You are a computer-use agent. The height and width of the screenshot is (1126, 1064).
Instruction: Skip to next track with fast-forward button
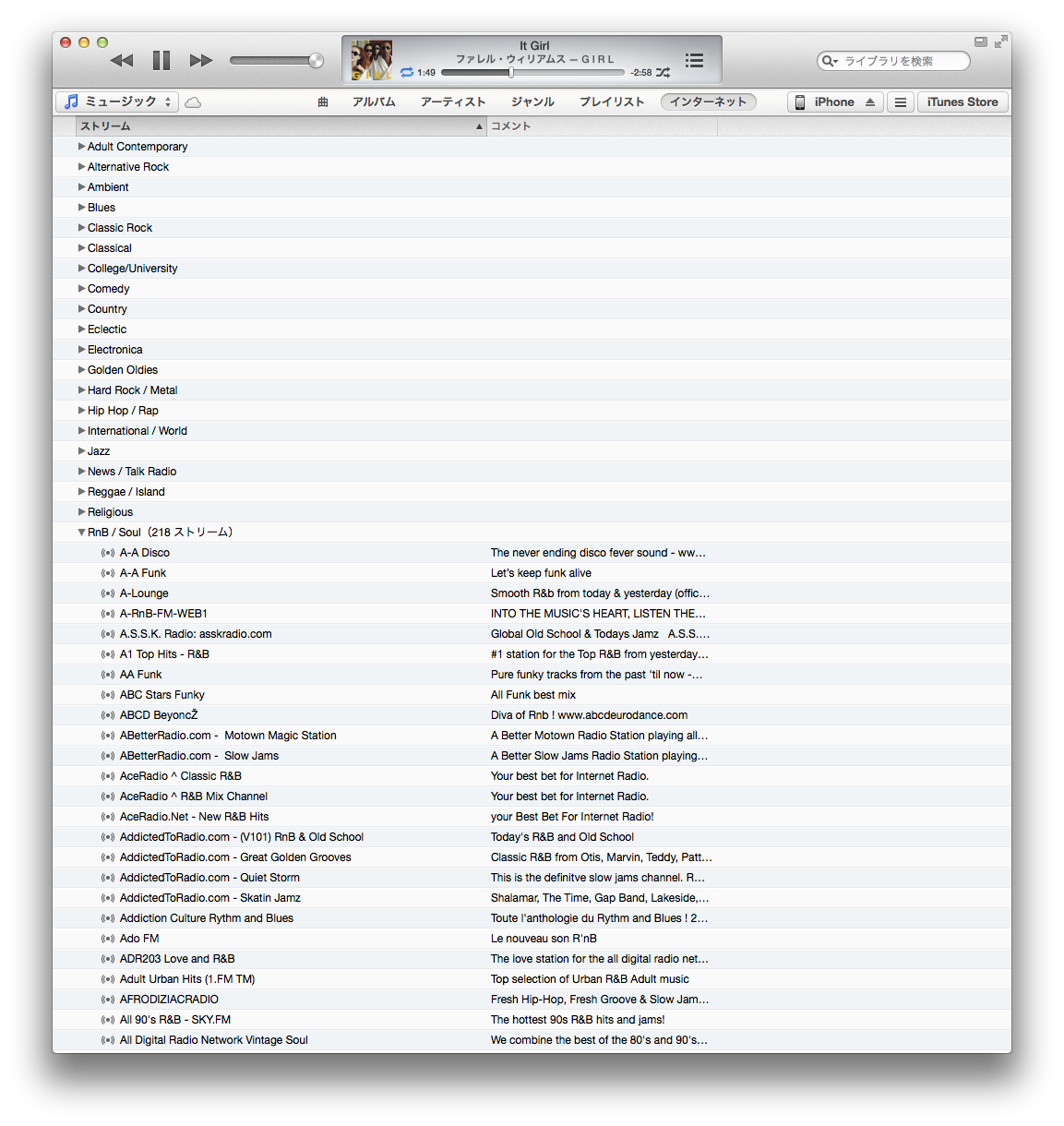pyautogui.click(x=201, y=61)
